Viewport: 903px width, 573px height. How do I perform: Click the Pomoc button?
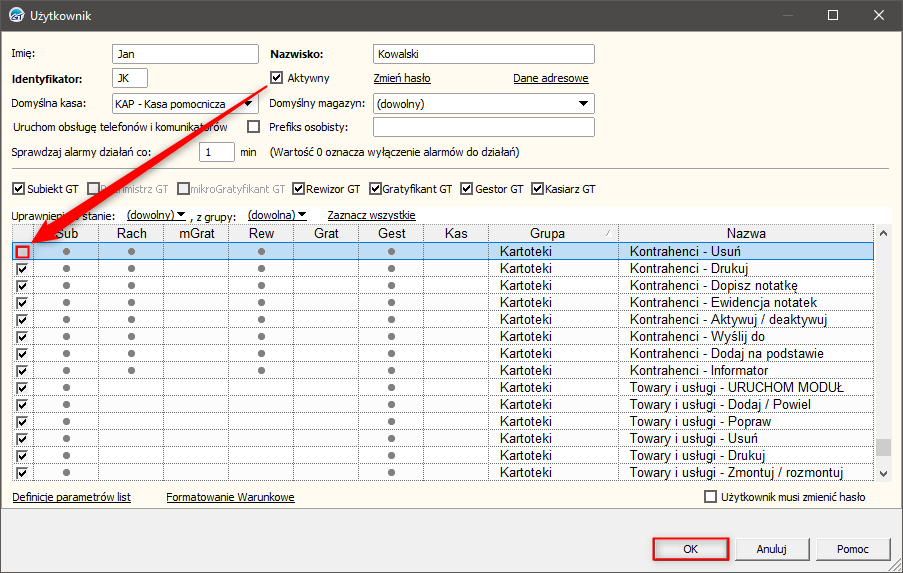[853, 549]
